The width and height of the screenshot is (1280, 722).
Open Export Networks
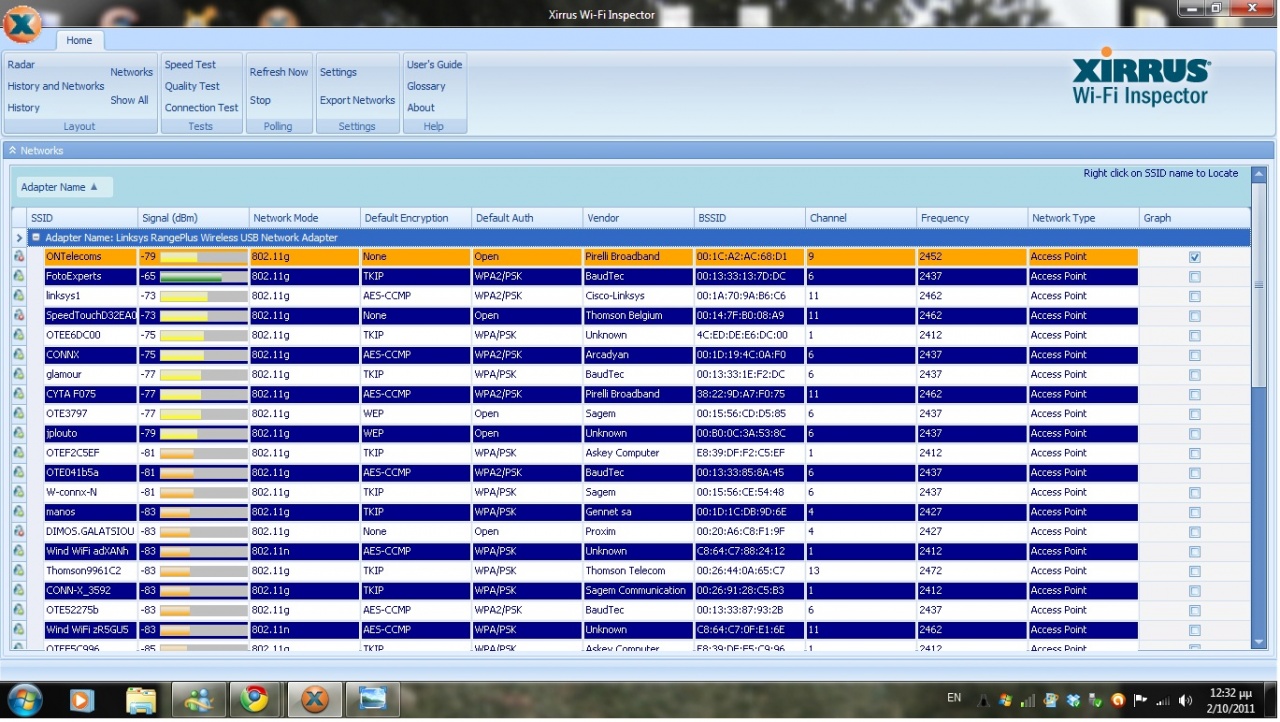pos(357,100)
